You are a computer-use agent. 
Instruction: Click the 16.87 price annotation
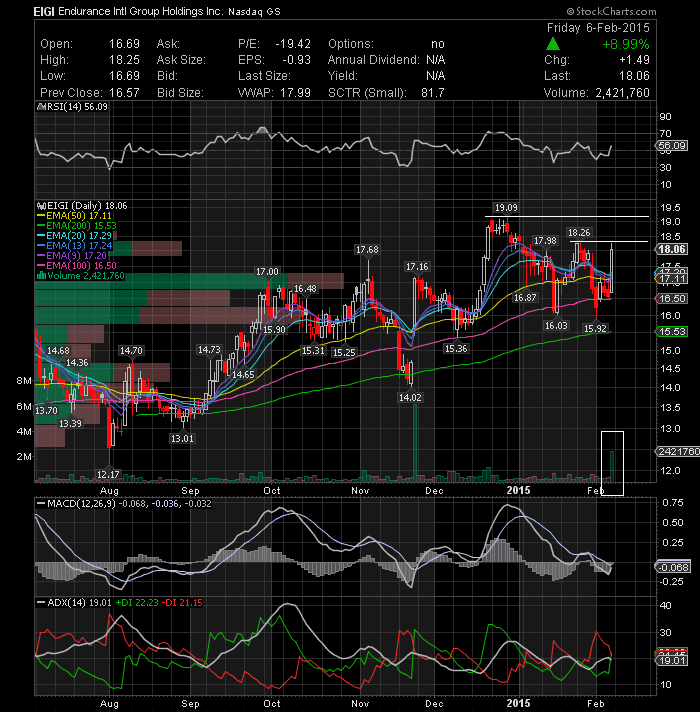tap(525, 298)
